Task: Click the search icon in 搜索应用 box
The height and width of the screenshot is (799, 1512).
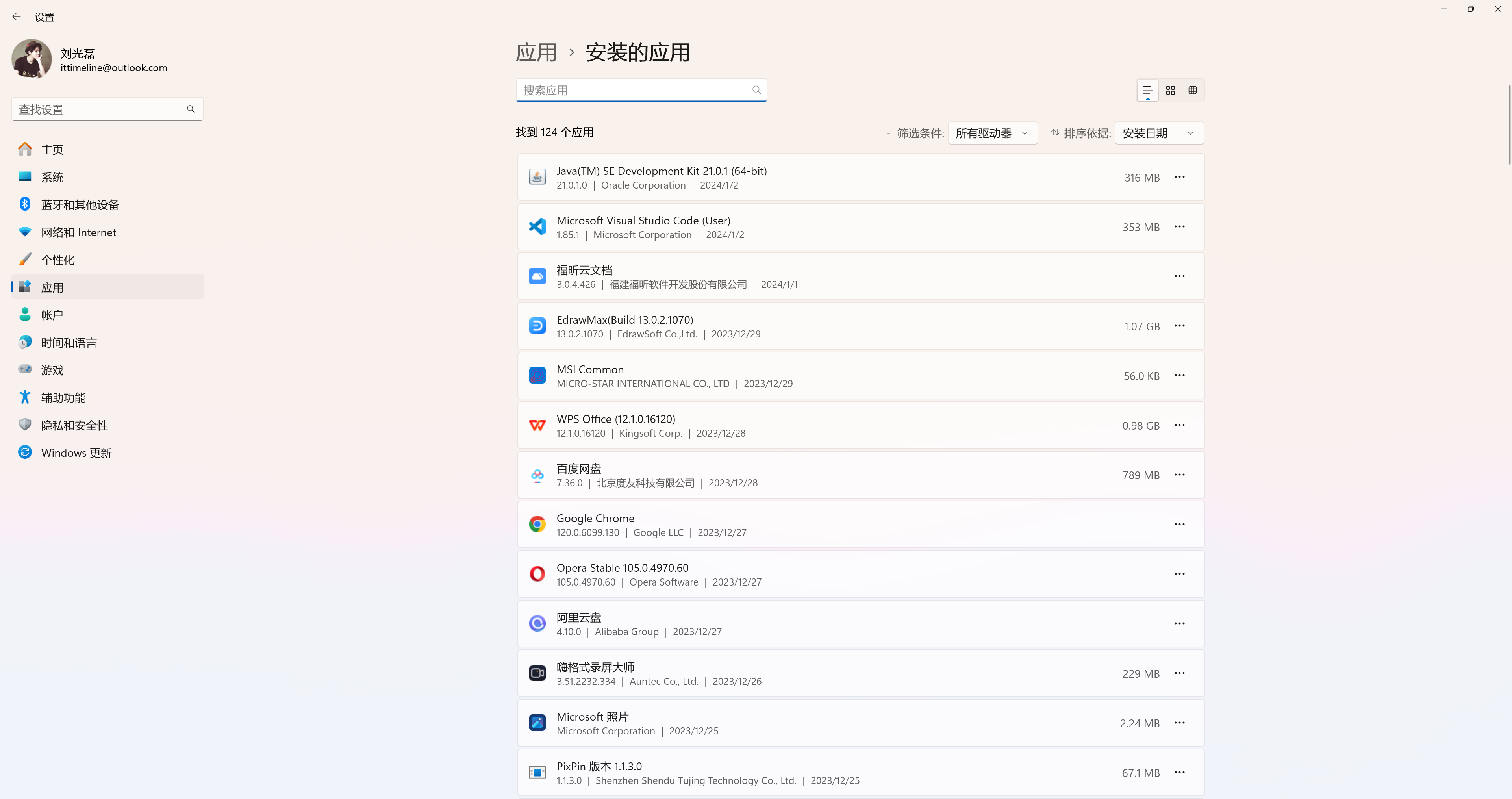Action: click(756, 90)
